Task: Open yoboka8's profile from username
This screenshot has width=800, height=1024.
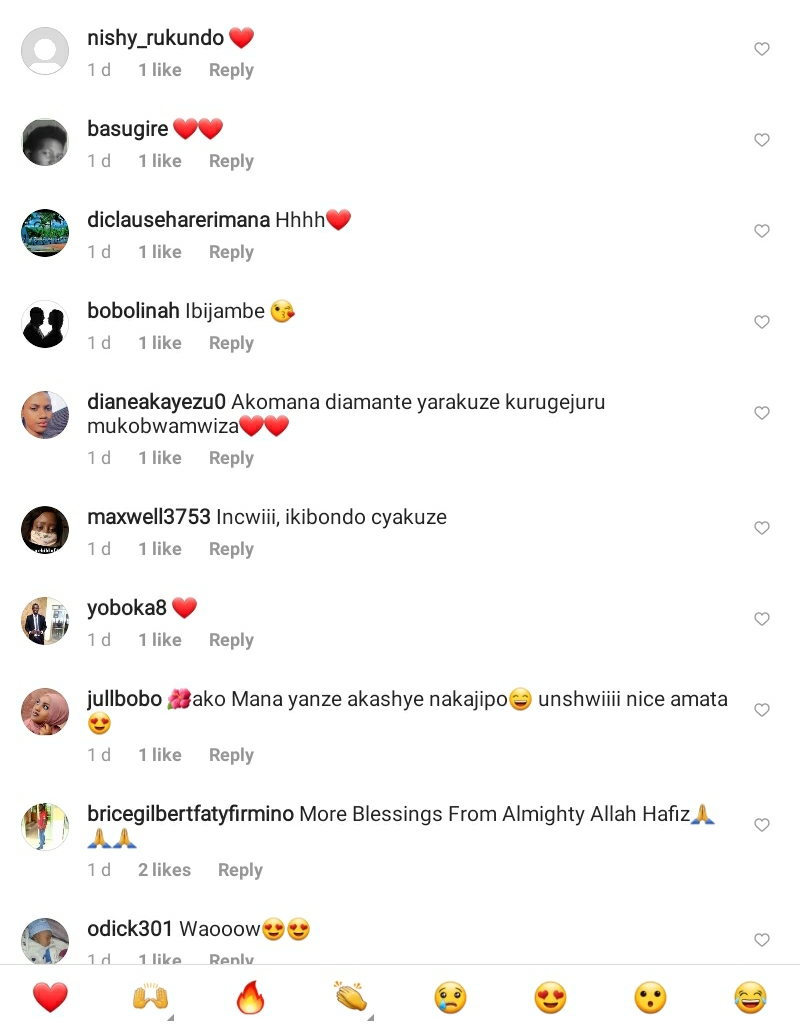Action: coord(127,608)
